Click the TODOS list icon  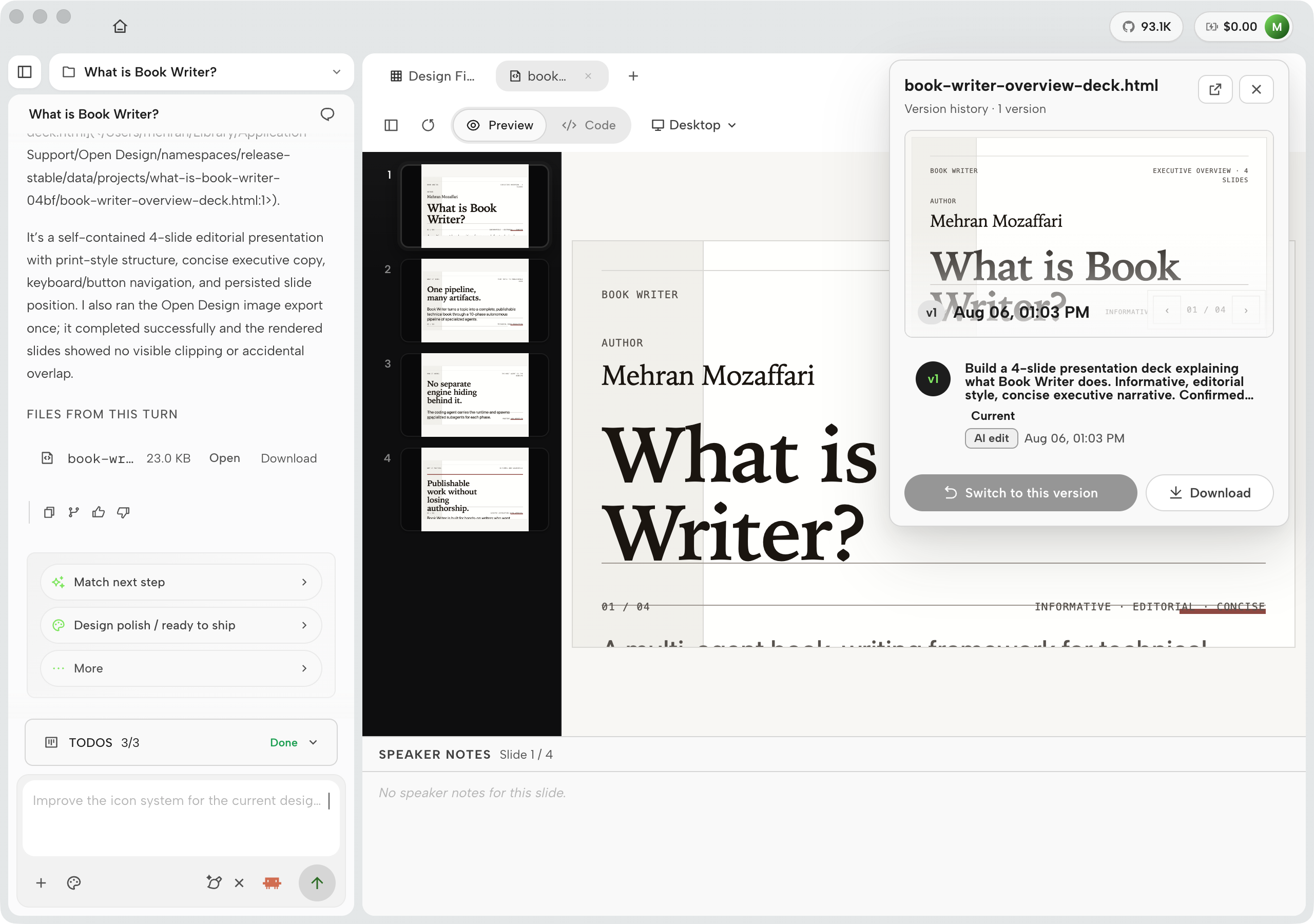point(51,742)
